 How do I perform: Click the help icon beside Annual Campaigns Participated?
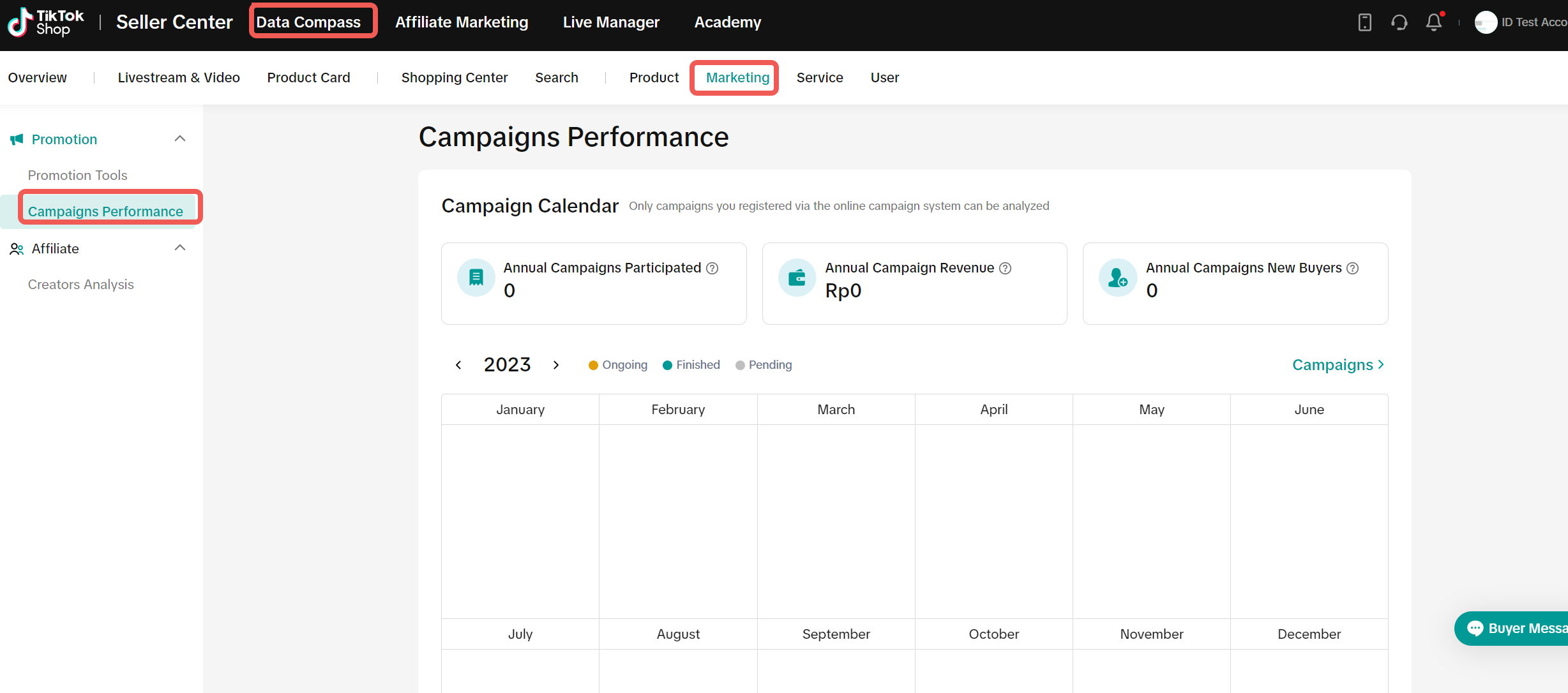712,268
